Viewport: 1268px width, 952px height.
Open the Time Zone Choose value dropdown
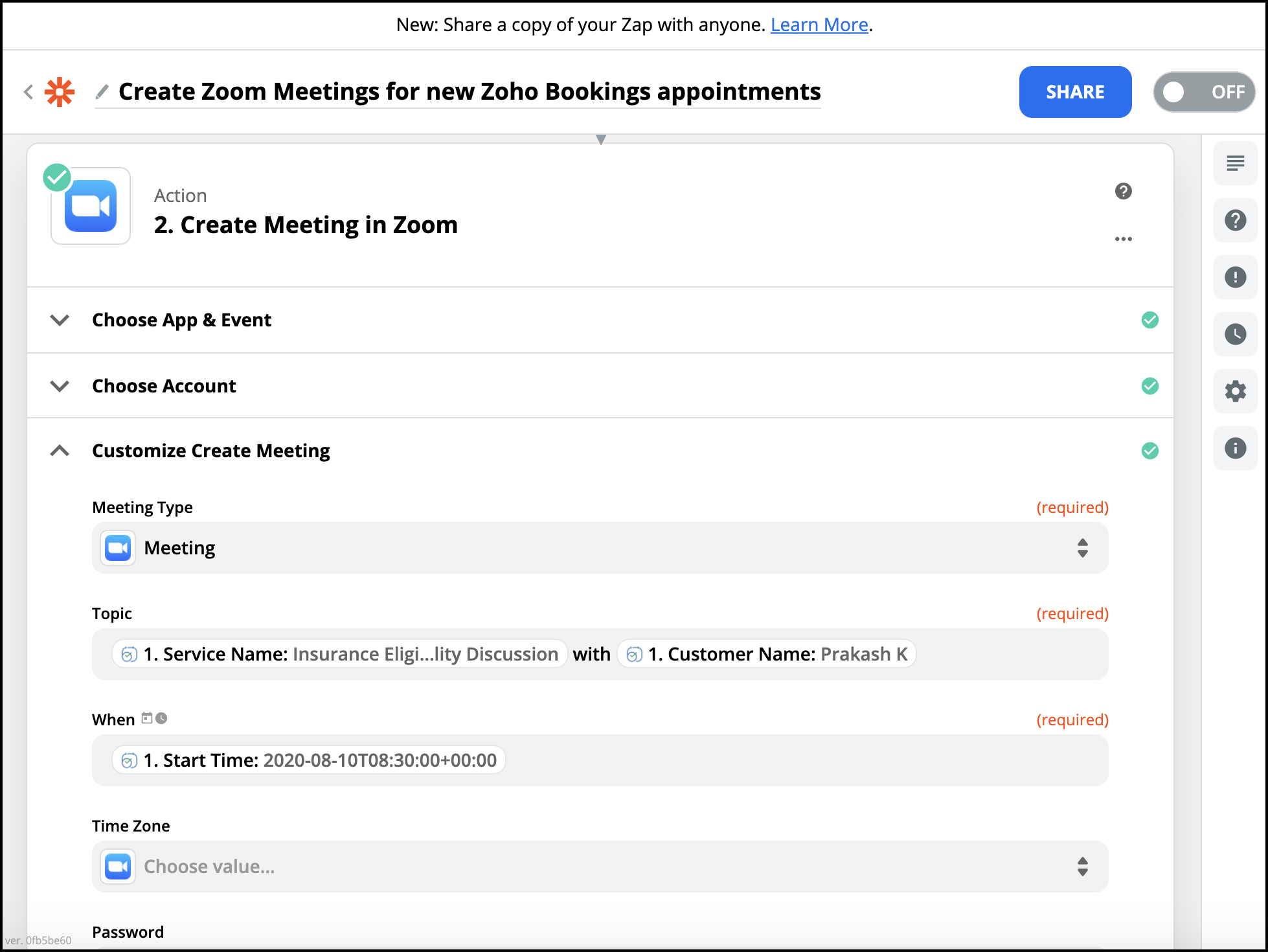click(600, 867)
